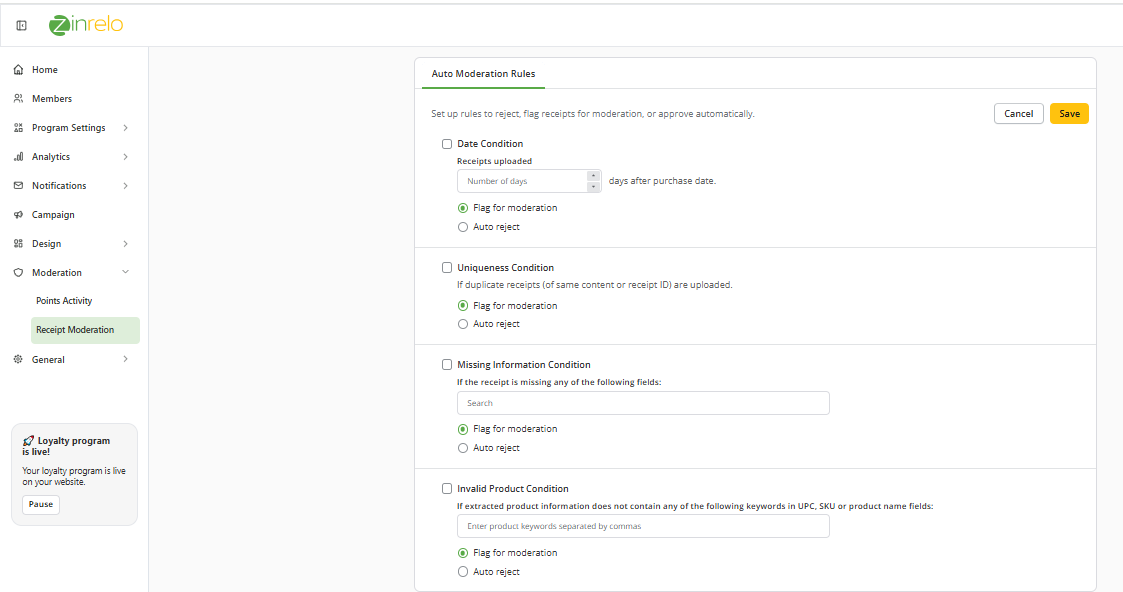Click the General gear icon
This screenshot has width=1123, height=592.
click(x=19, y=359)
